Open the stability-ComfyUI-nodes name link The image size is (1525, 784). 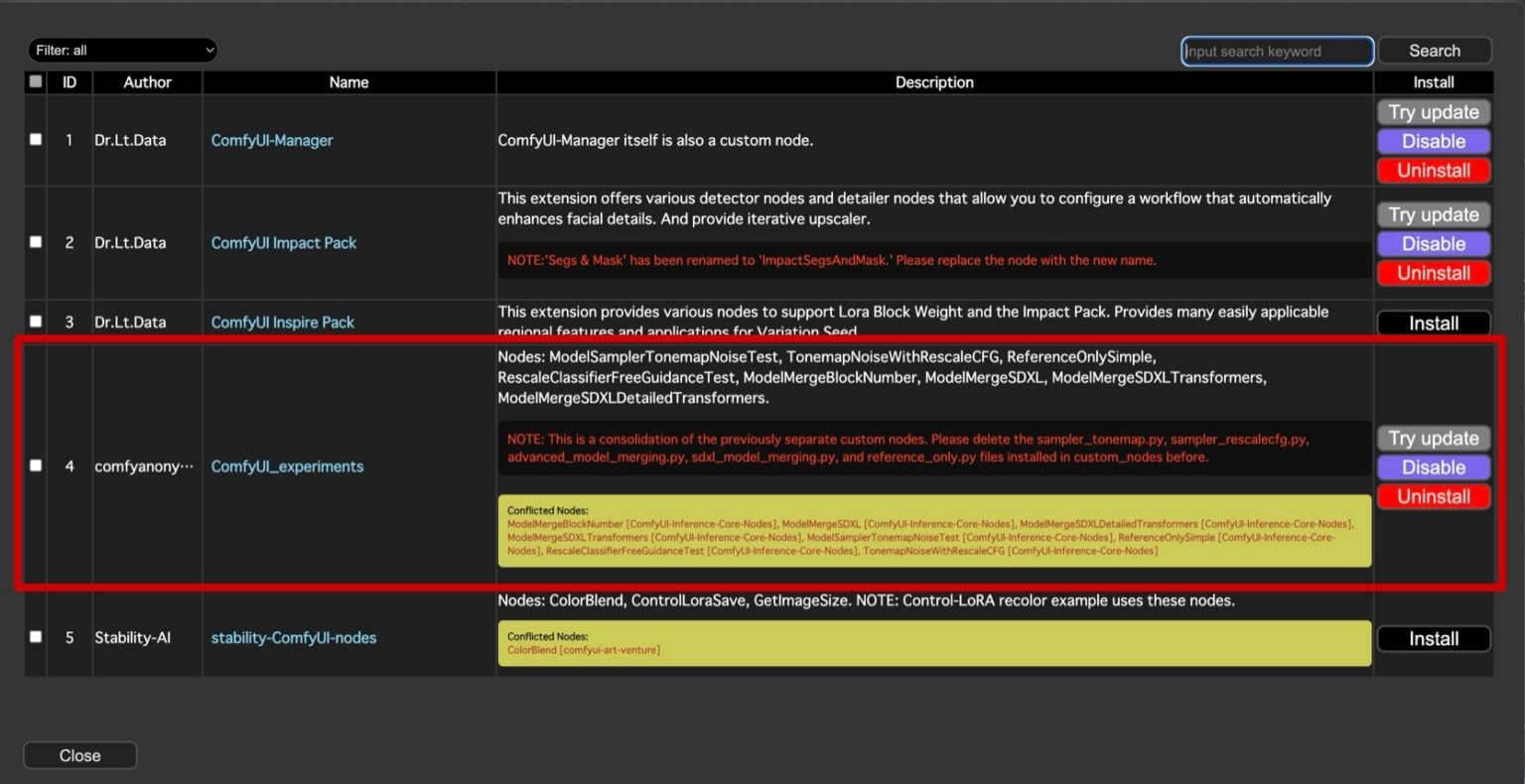pos(293,637)
